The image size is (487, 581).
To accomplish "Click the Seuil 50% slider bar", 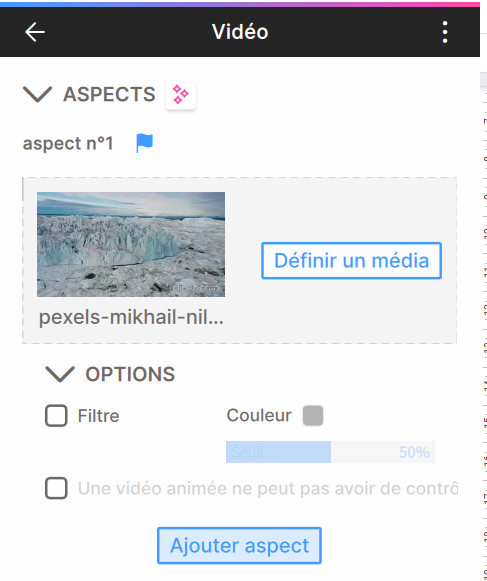I will [x=330, y=452].
